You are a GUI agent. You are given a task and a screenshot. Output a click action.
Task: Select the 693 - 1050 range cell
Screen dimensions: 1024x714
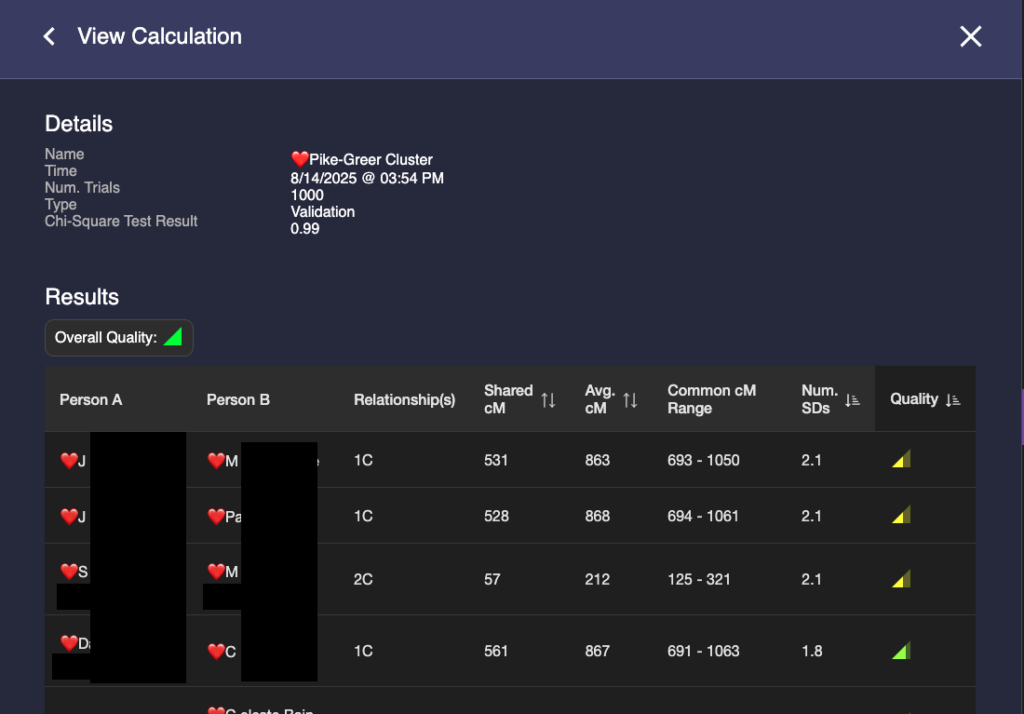click(703, 460)
